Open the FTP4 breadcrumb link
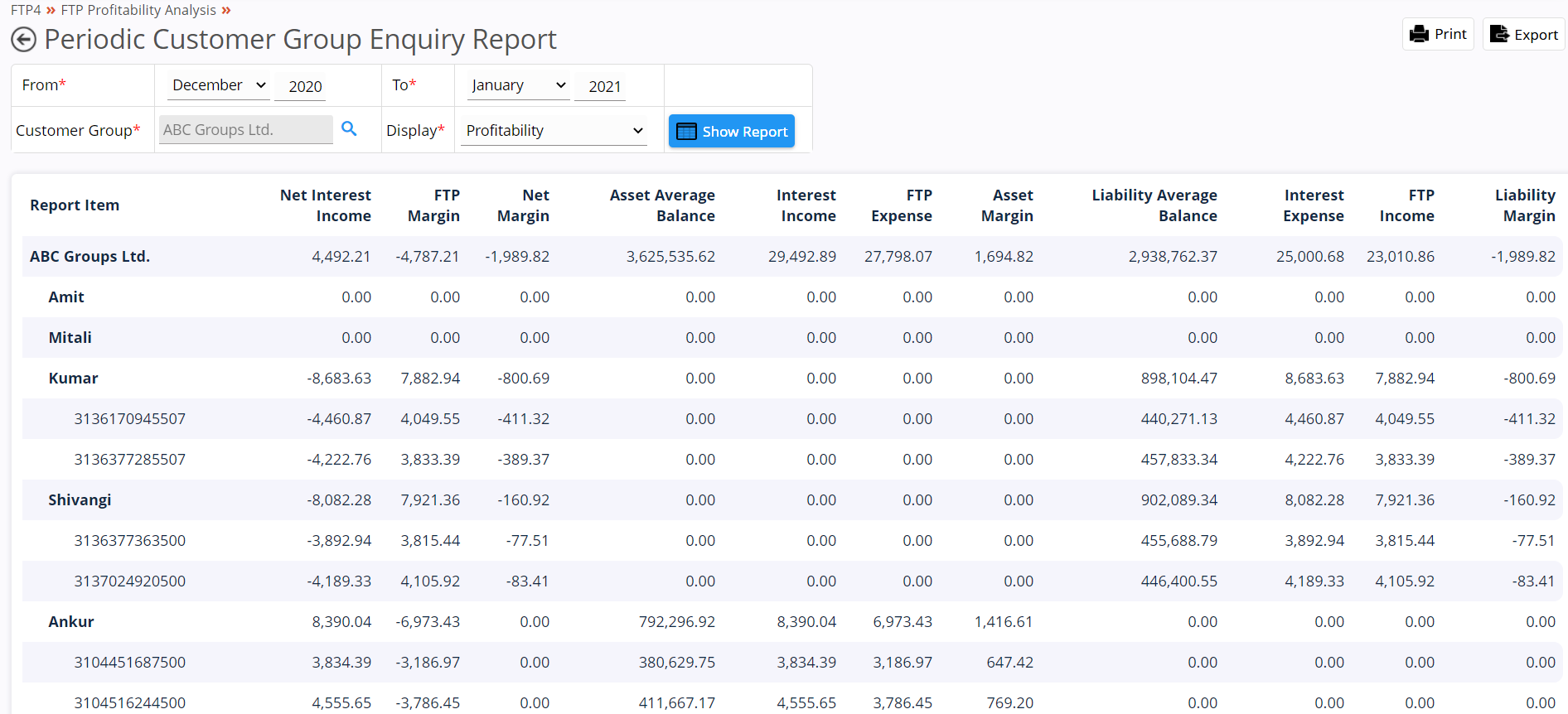The height and width of the screenshot is (714, 1568). pyautogui.click(x=26, y=10)
